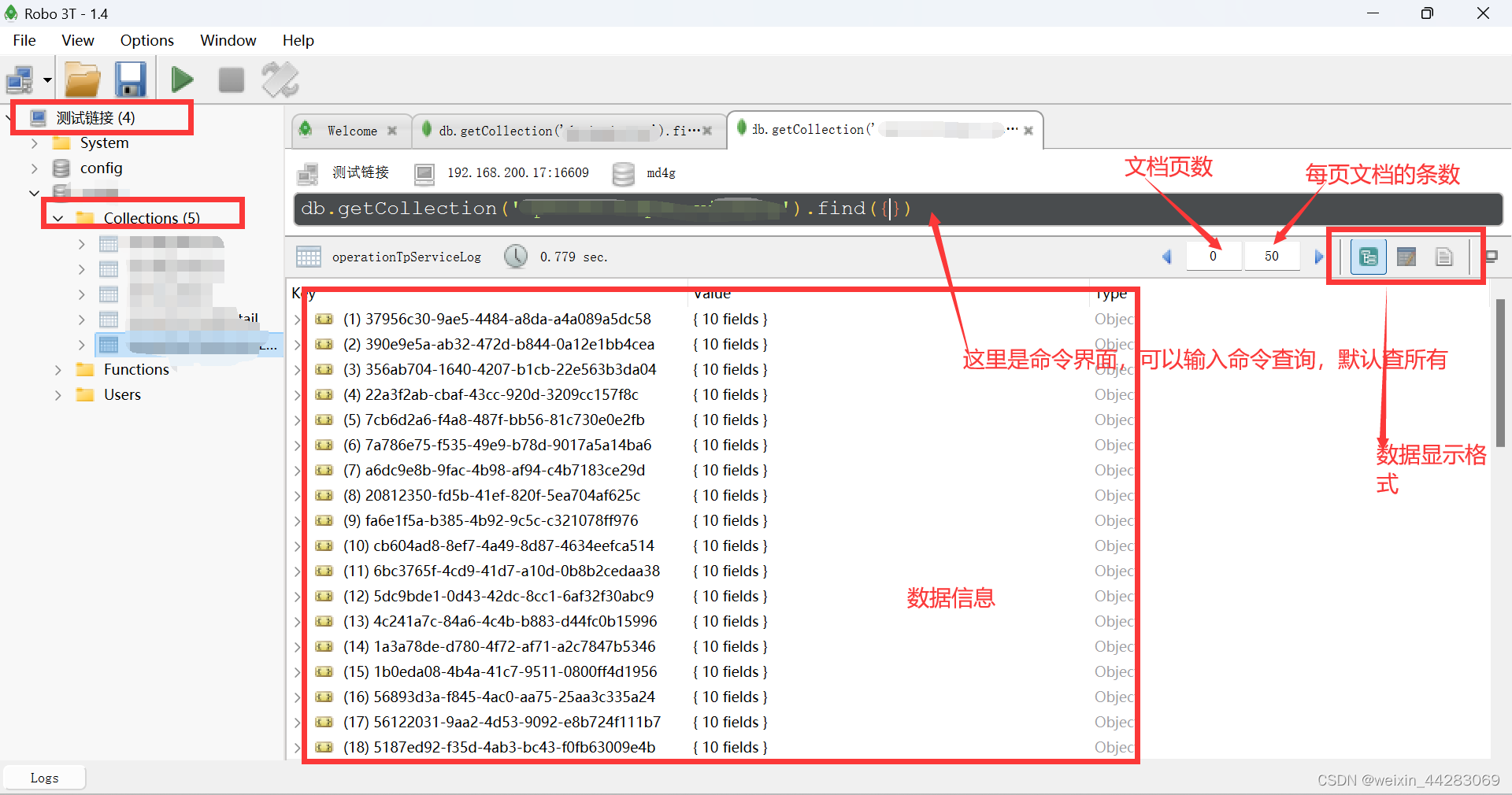
Task: Select row (18) 5187ed92-f35d-4ab3-bc43-f0fb63009e4b
Action: (x=499, y=748)
